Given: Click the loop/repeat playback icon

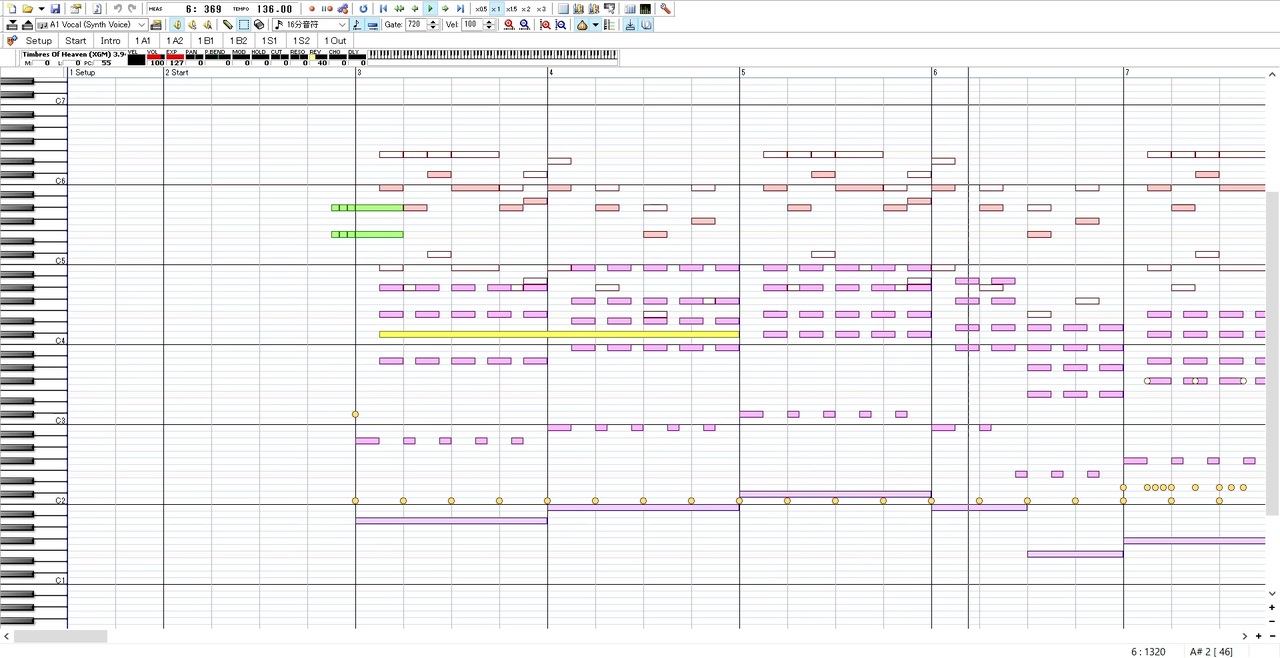Looking at the screenshot, I should click(363, 9).
